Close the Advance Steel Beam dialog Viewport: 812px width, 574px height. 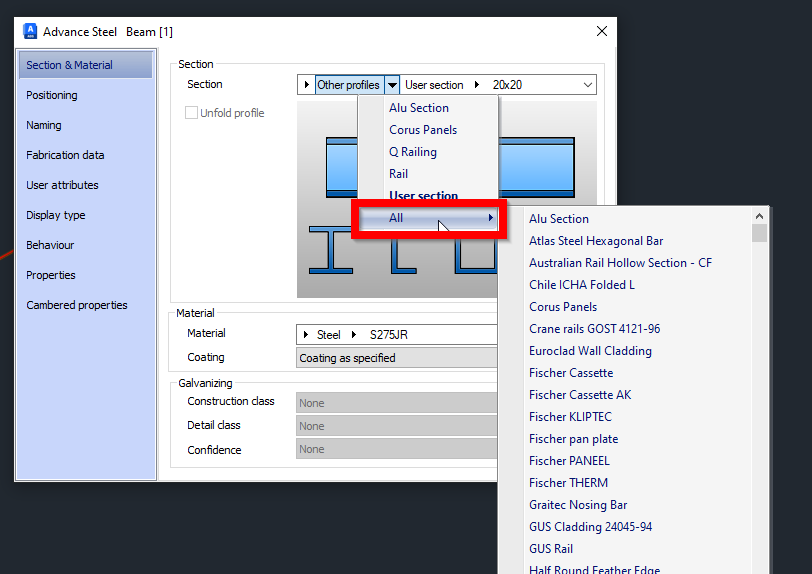pos(602,31)
